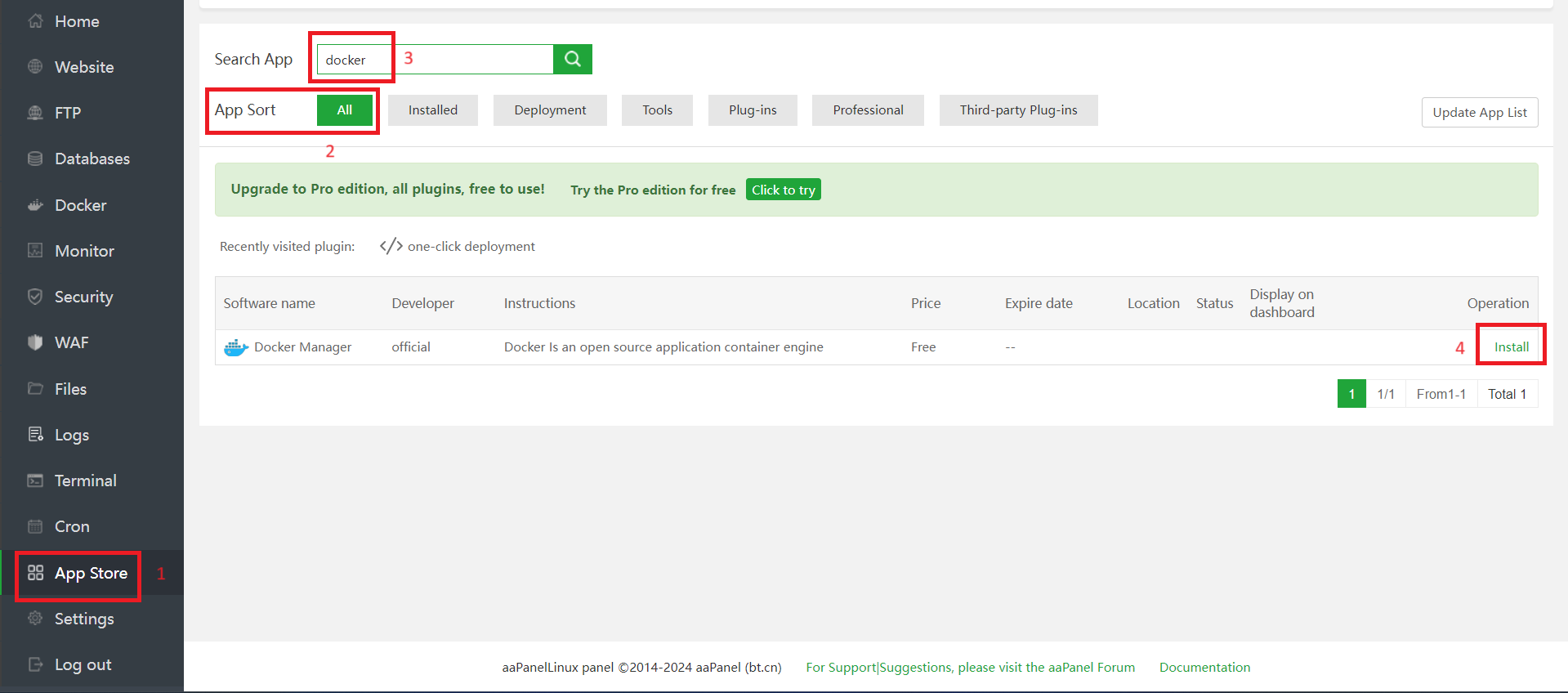Click the Settings gear icon
The image size is (1568, 693).
point(35,619)
